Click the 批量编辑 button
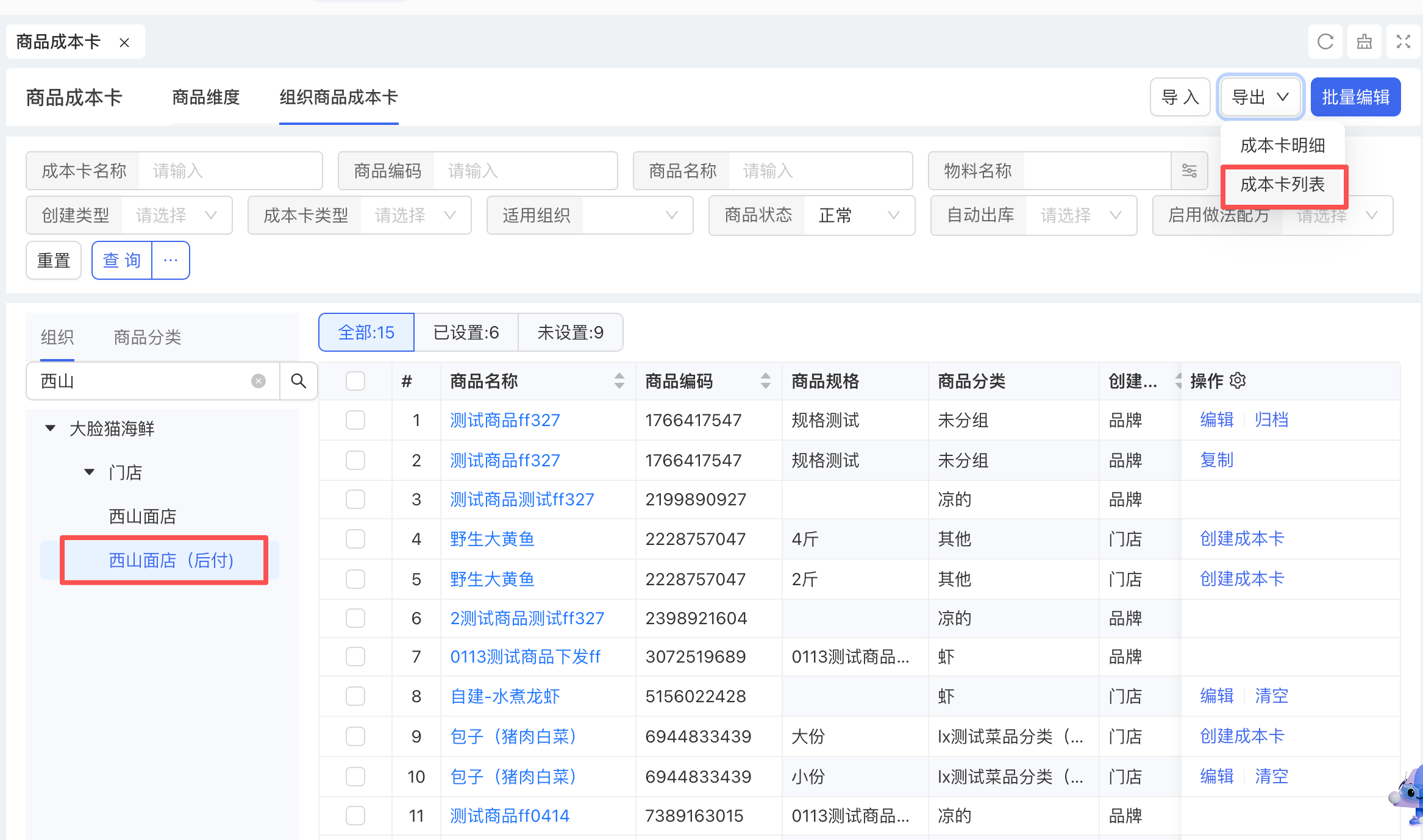 point(1355,98)
